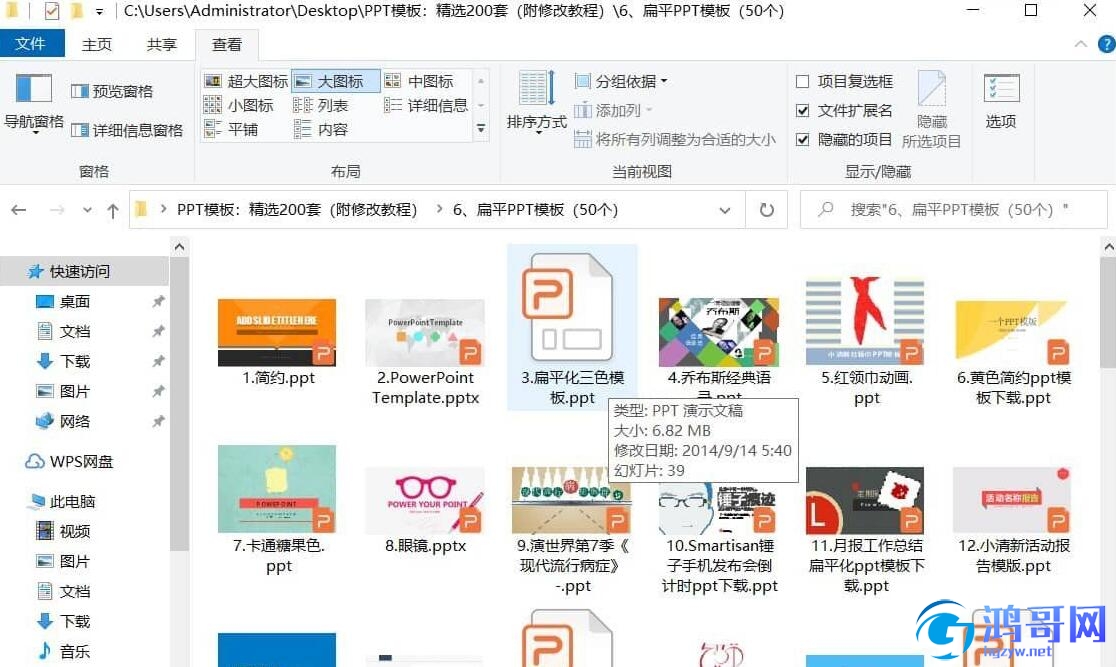Click Hide selected items (隐藏所选项目)
The width and height of the screenshot is (1116, 667).
coord(931,110)
